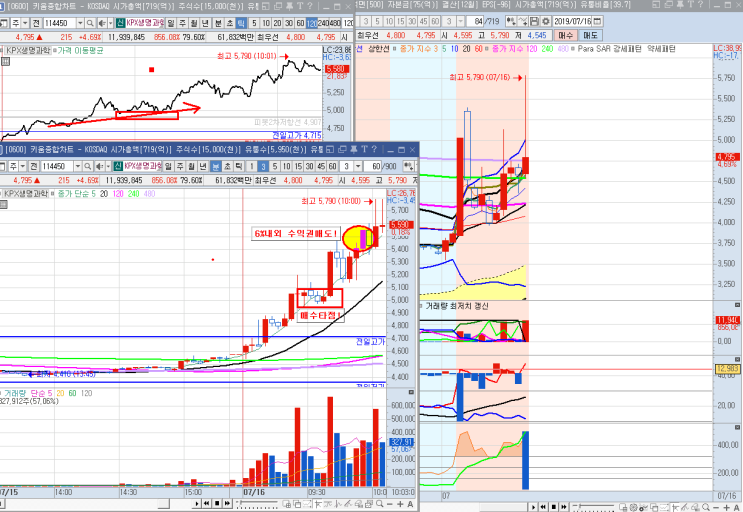Search stock code in front chart window
This screenshot has height=512, width=743.
(x=87, y=166)
